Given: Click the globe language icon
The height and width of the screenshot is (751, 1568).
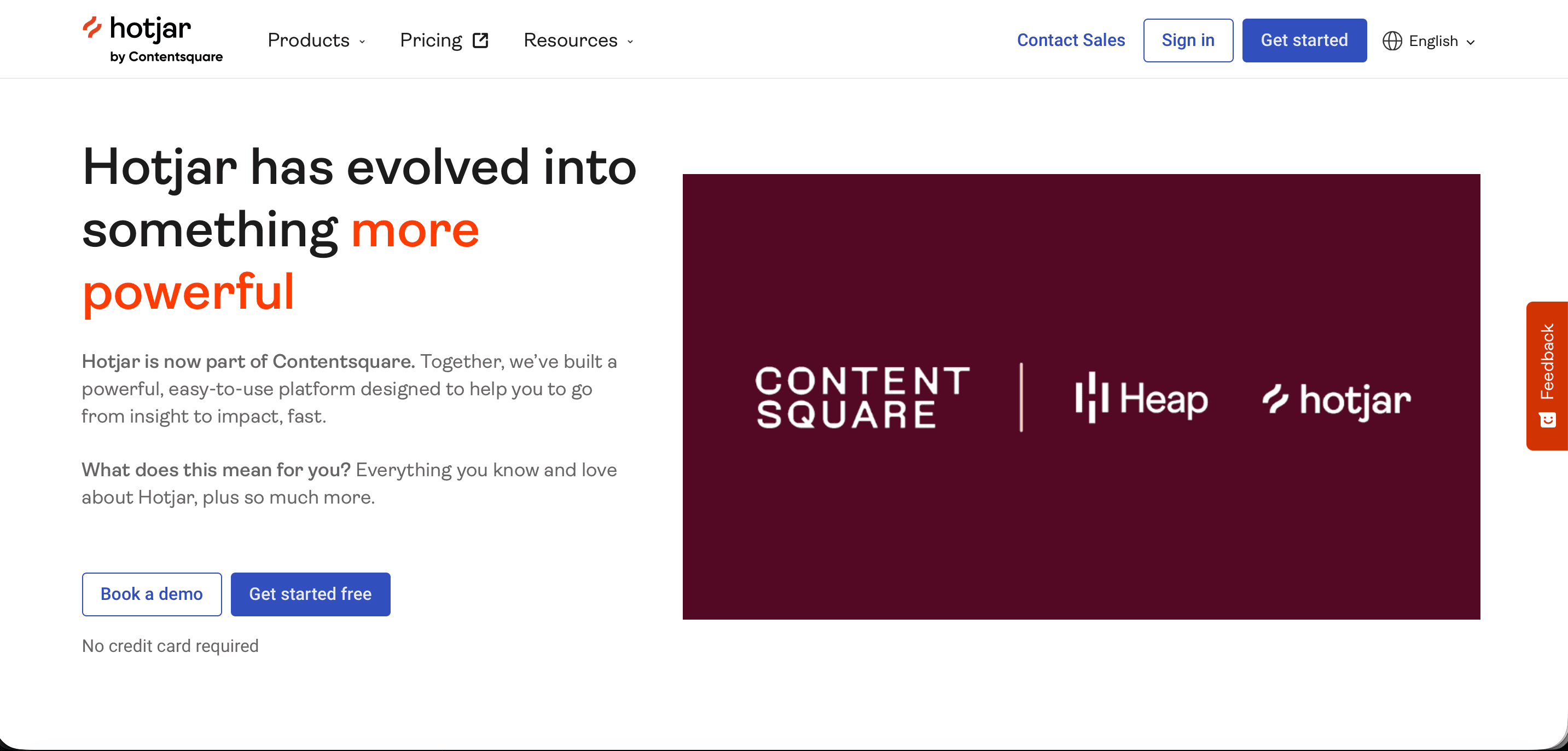Looking at the screenshot, I should 1391,41.
